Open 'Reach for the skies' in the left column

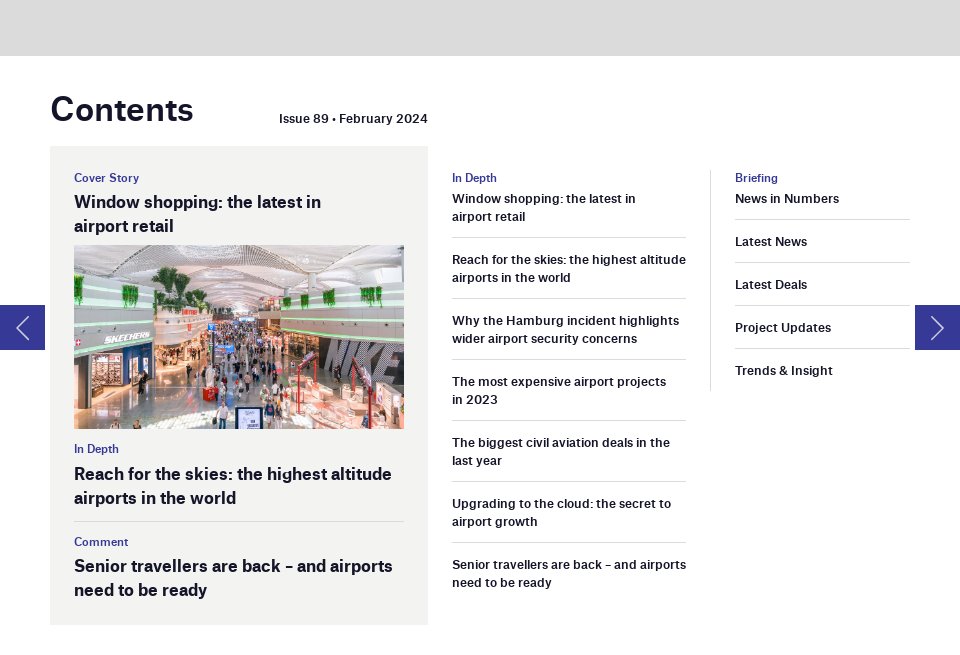pos(232,486)
